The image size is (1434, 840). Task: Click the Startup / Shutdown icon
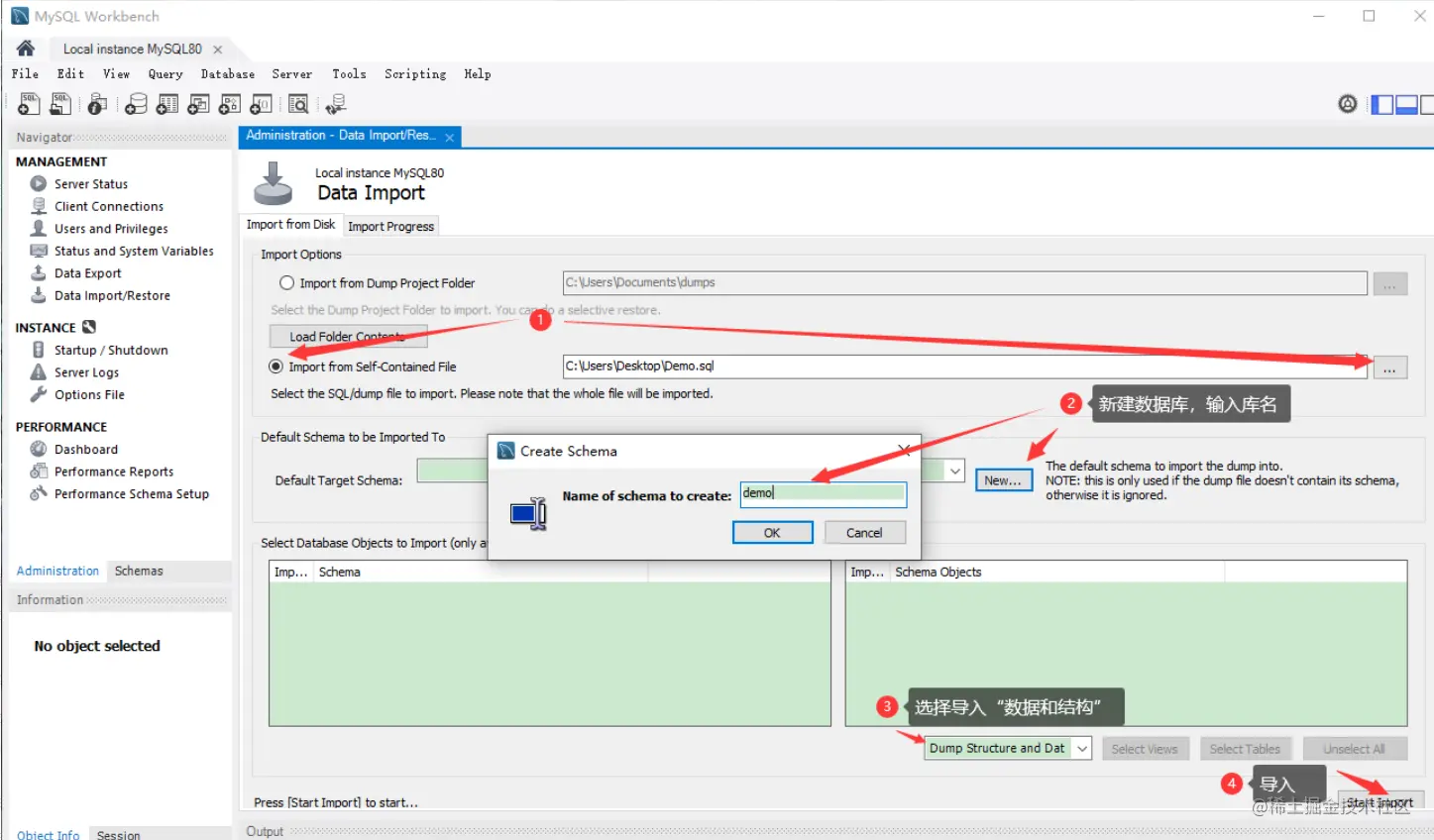(39, 350)
